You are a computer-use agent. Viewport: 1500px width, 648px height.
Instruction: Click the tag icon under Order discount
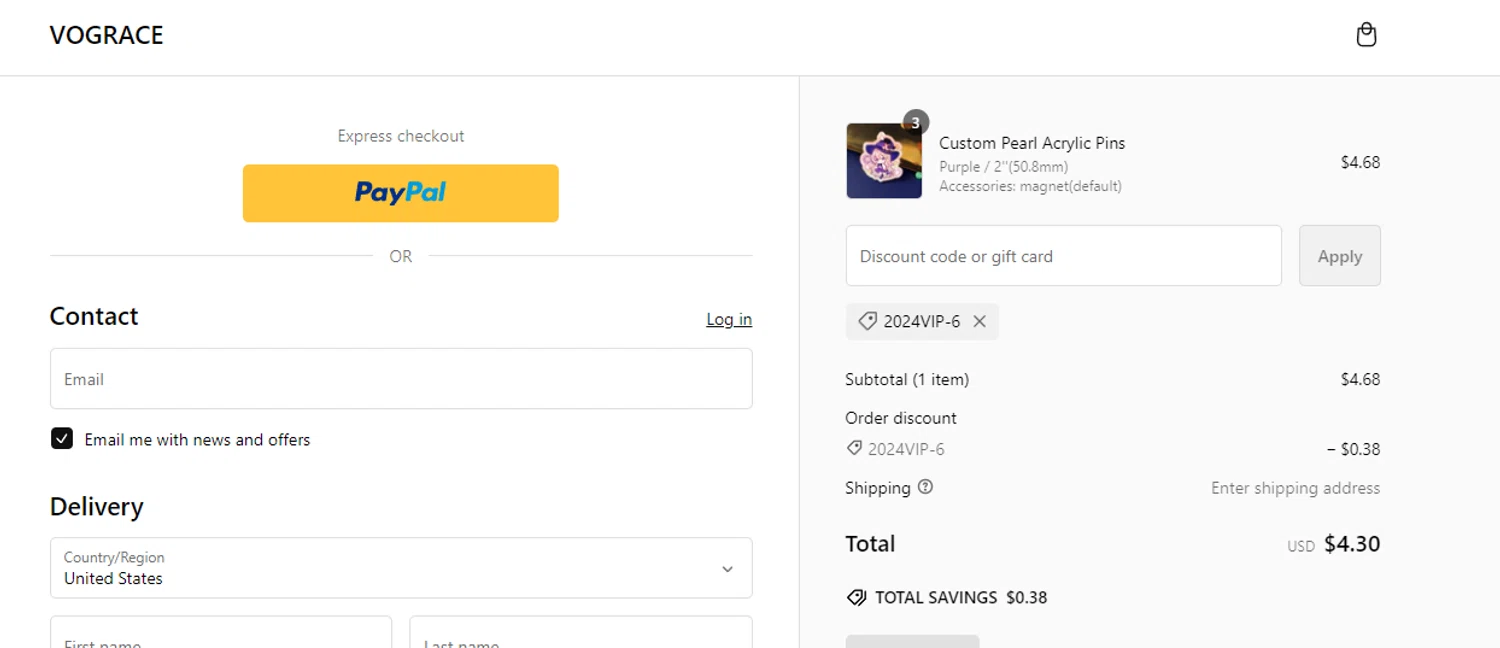(854, 448)
